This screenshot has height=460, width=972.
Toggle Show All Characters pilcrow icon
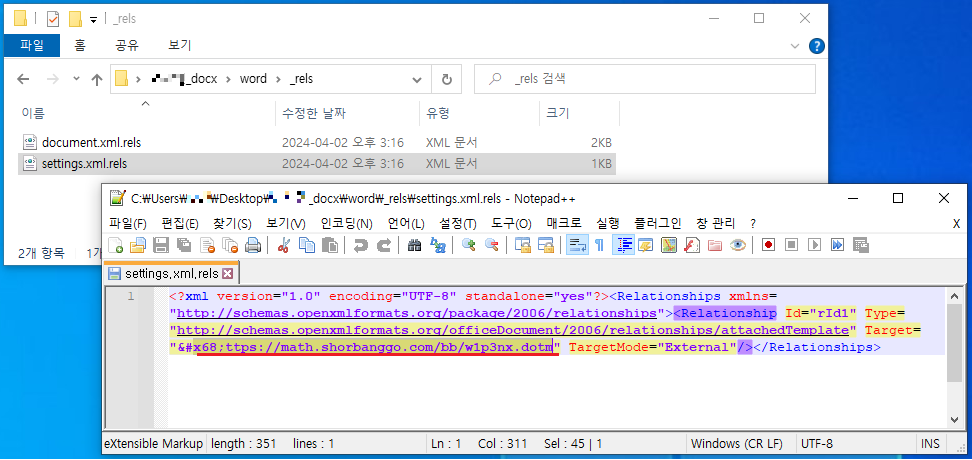click(x=600, y=245)
